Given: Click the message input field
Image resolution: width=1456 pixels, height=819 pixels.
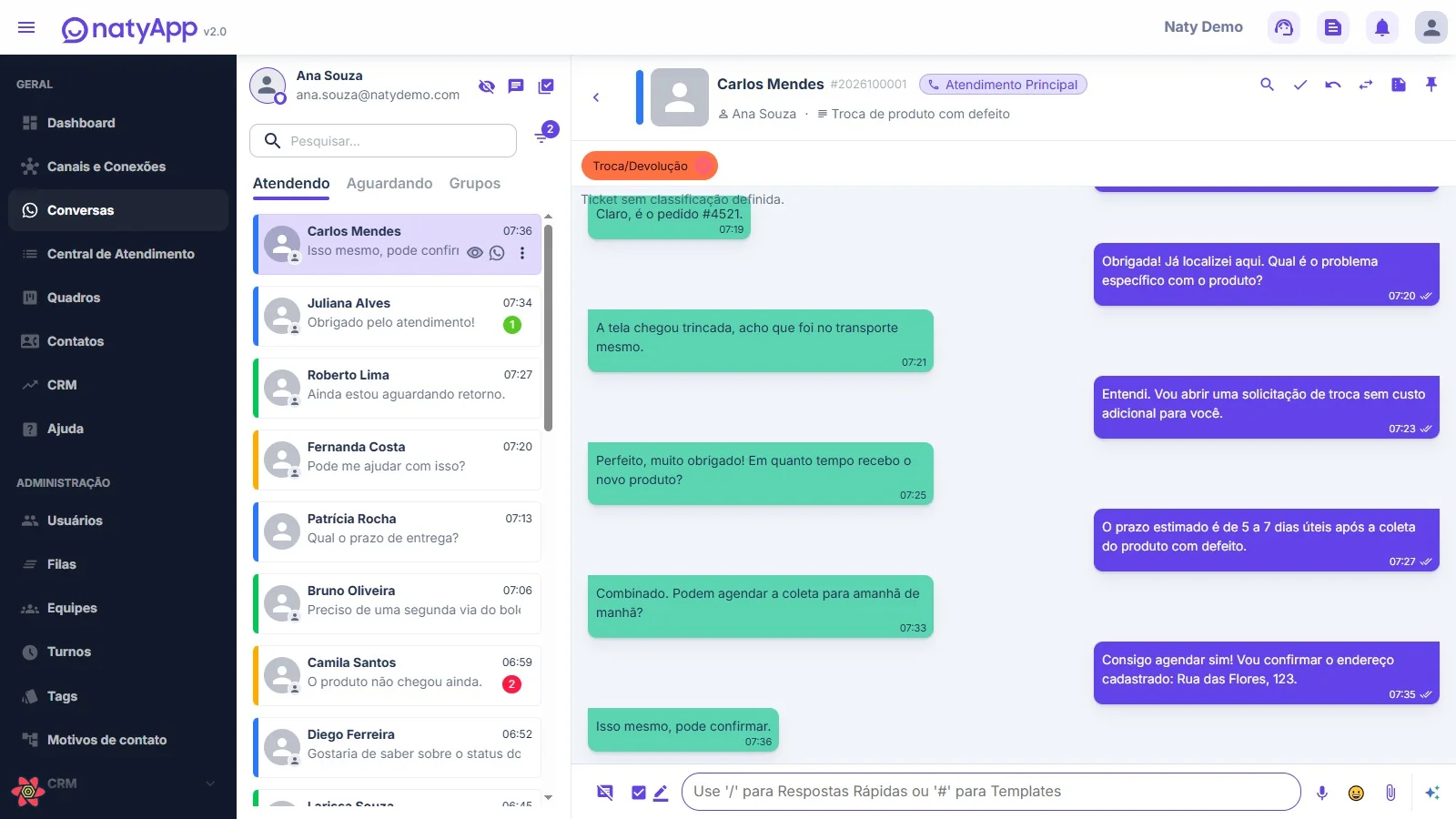Looking at the screenshot, I should coord(991,792).
